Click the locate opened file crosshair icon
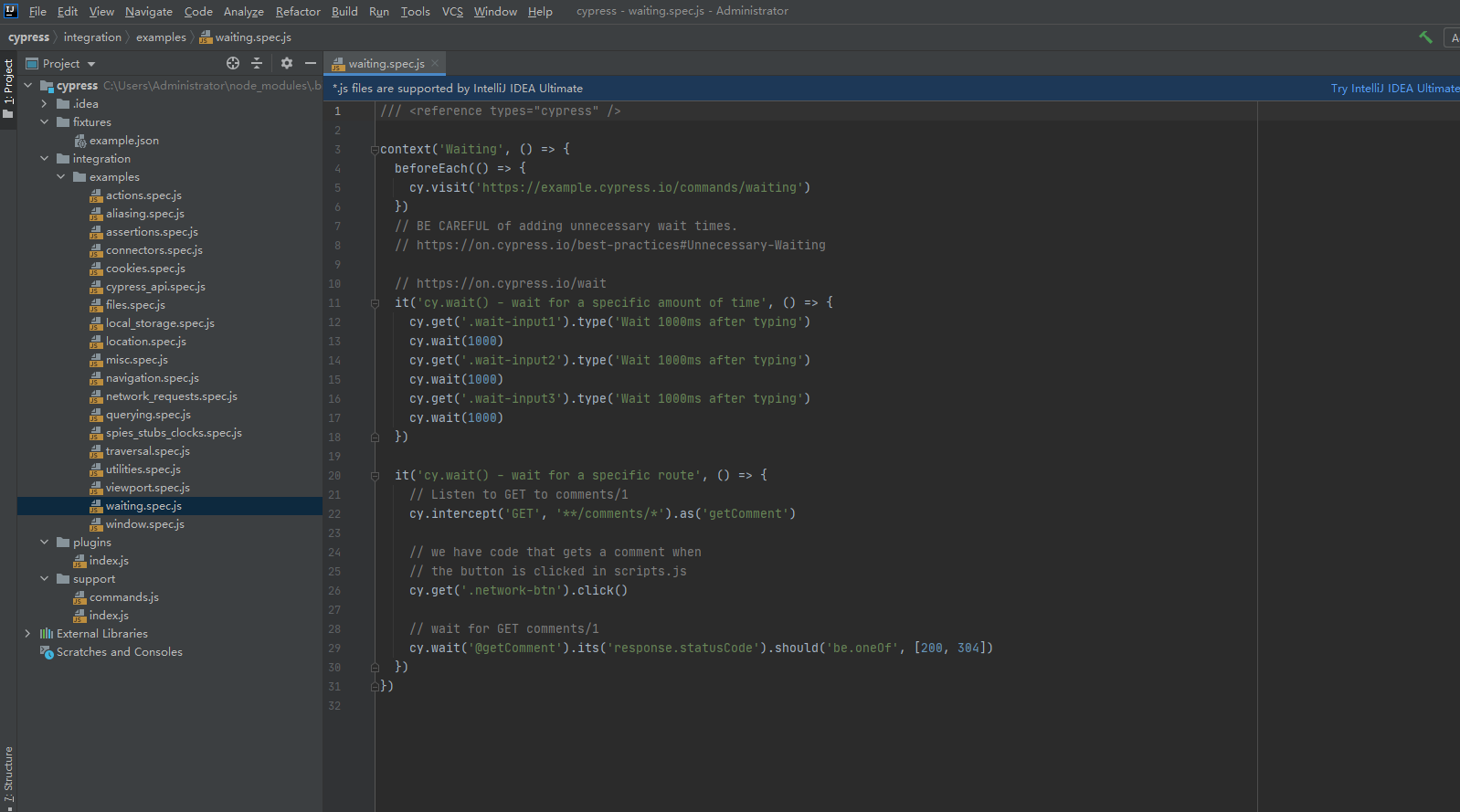1460x812 pixels. 233,63
